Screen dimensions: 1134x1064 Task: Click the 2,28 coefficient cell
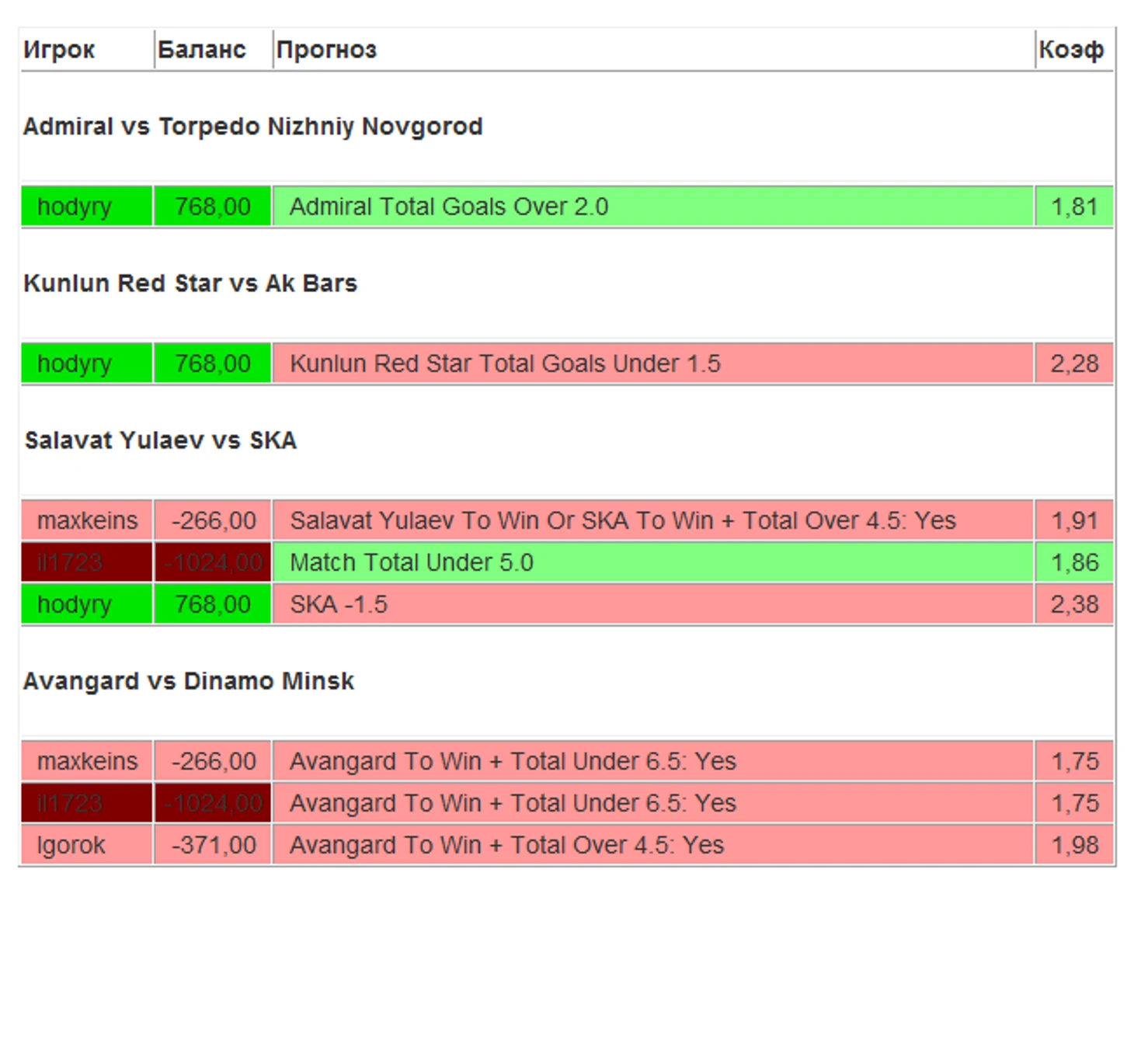coord(1074,363)
